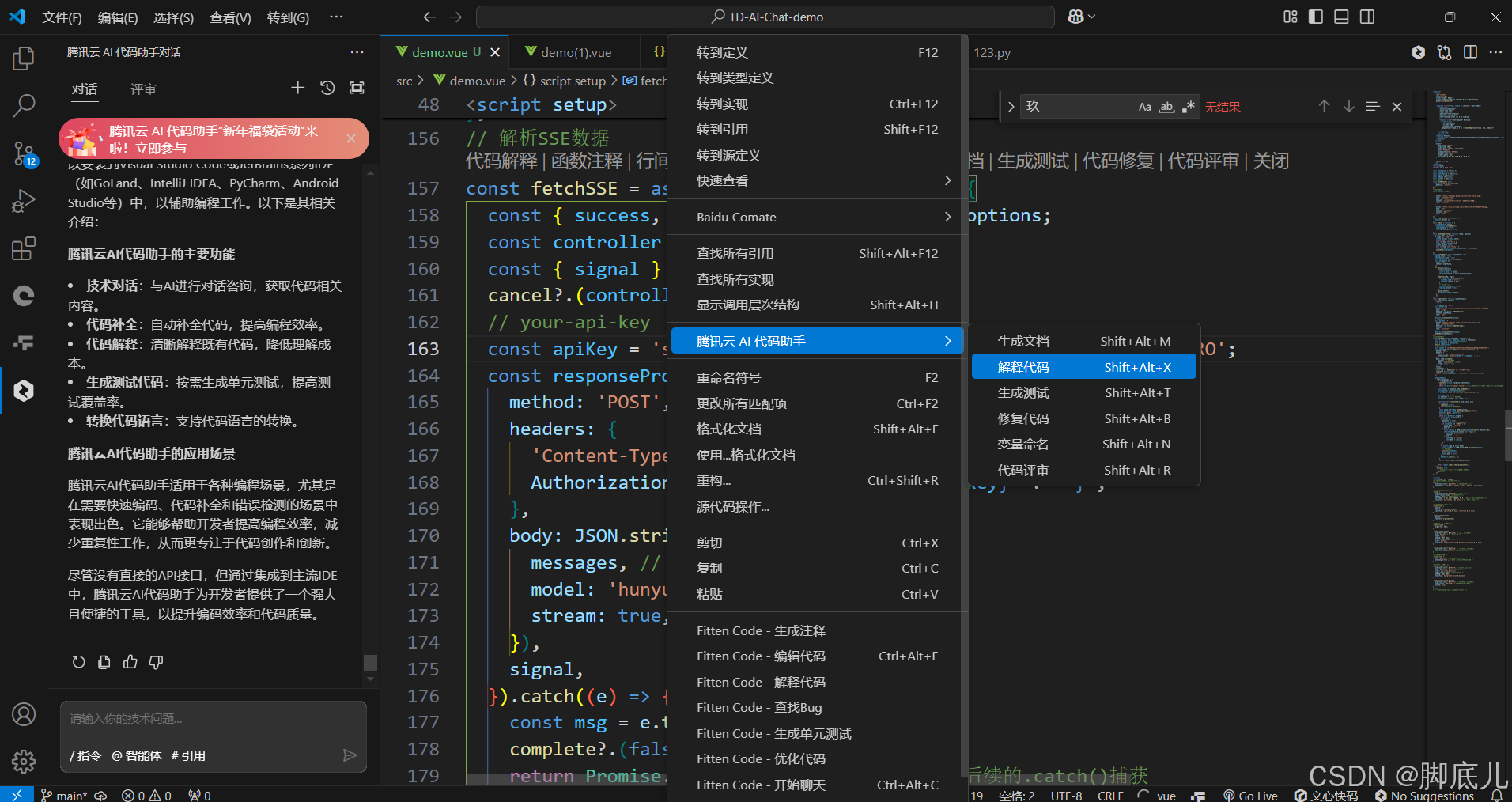Select 转到定义 in the context menu

click(817, 52)
